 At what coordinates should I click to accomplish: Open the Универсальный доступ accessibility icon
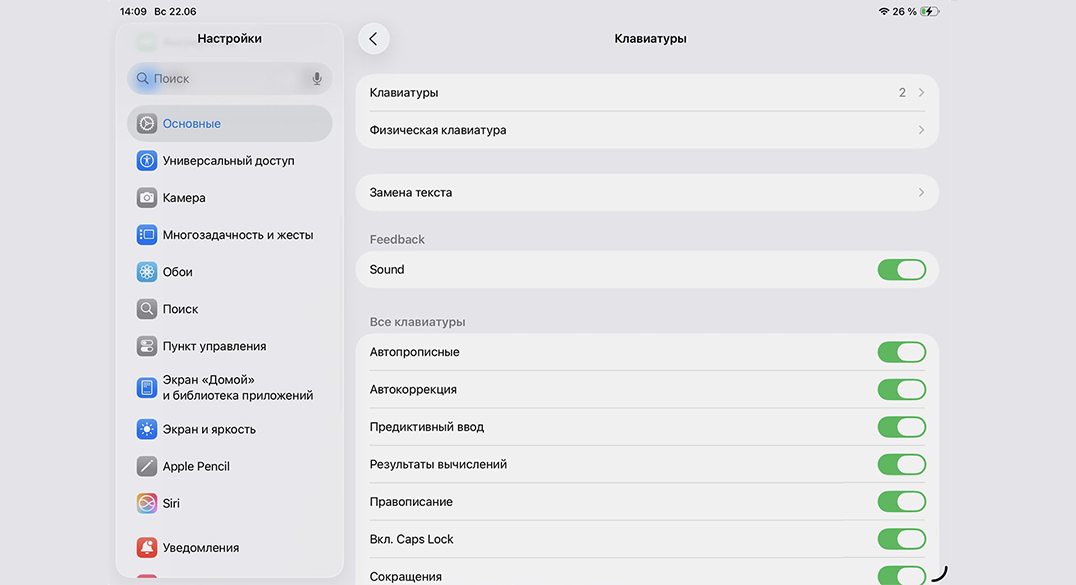click(147, 161)
